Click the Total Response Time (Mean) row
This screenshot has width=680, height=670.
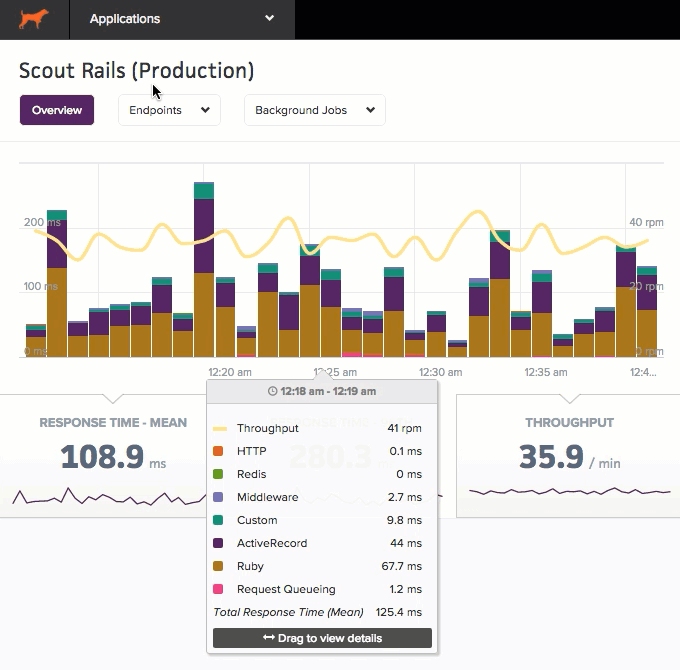pyautogui.click(x=317, y=612)
